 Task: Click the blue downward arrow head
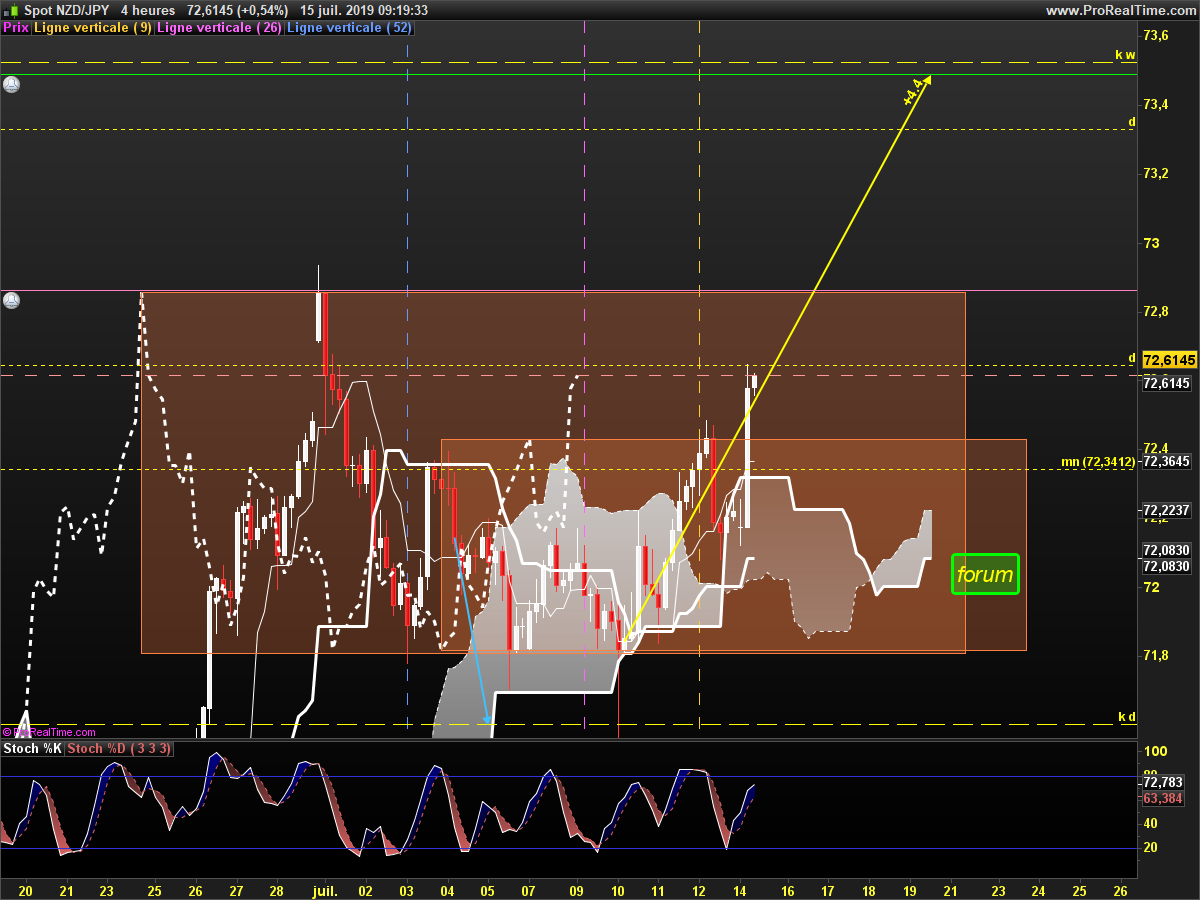[488, 720]
